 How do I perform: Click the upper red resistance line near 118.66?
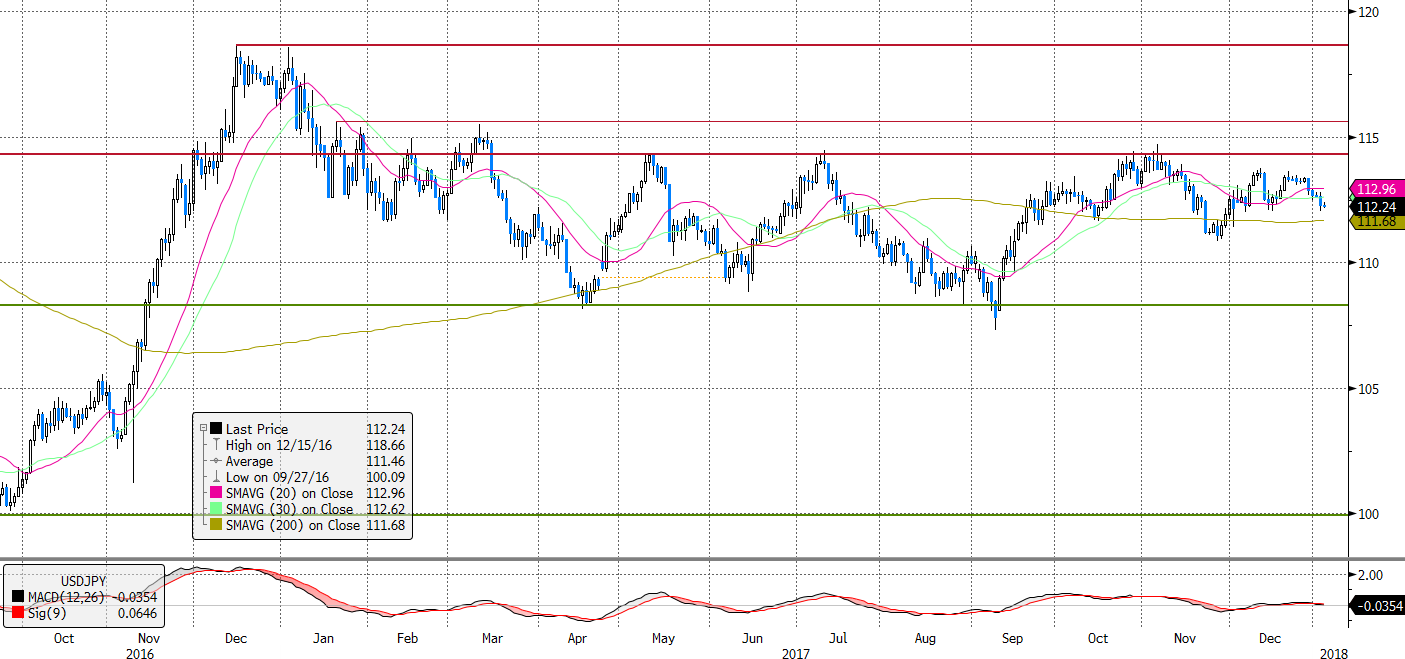[790, 45]
